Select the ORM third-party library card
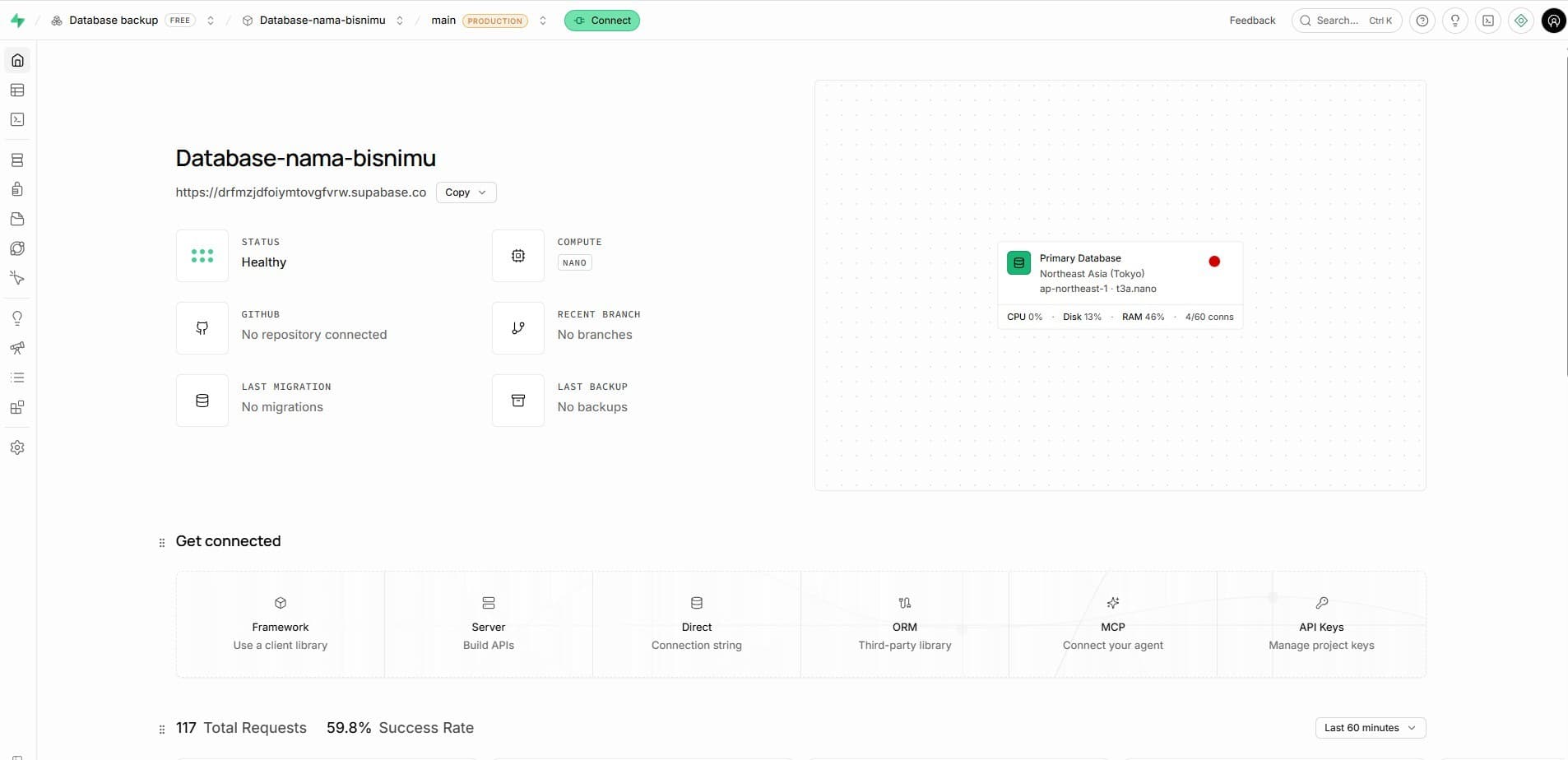 click(x=905, y=624)
